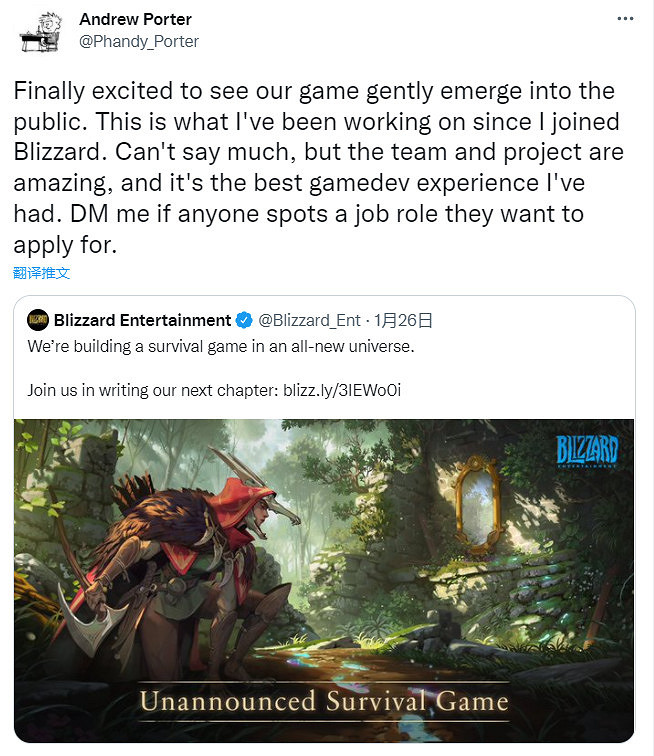Open the blizz.ly/3IEWo0i link
The width and height of the screenshot is (654, 756).
point(342,390)
